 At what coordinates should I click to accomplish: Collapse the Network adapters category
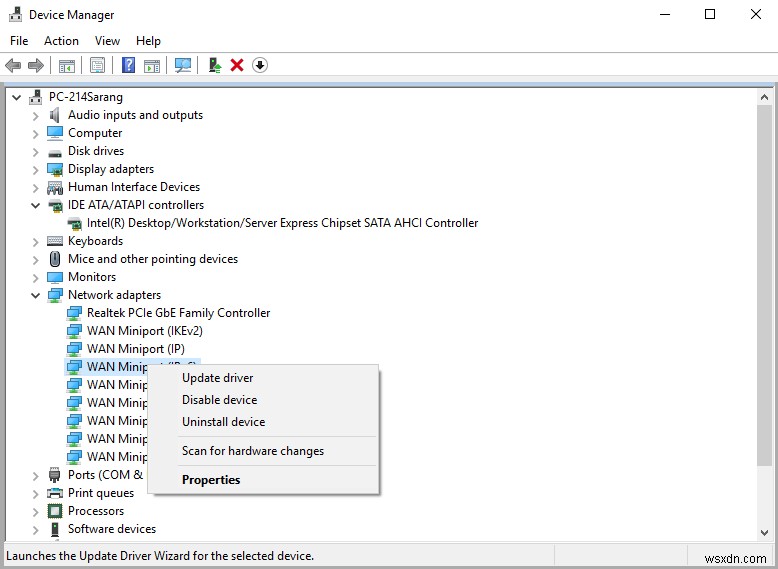pos(35,295)
